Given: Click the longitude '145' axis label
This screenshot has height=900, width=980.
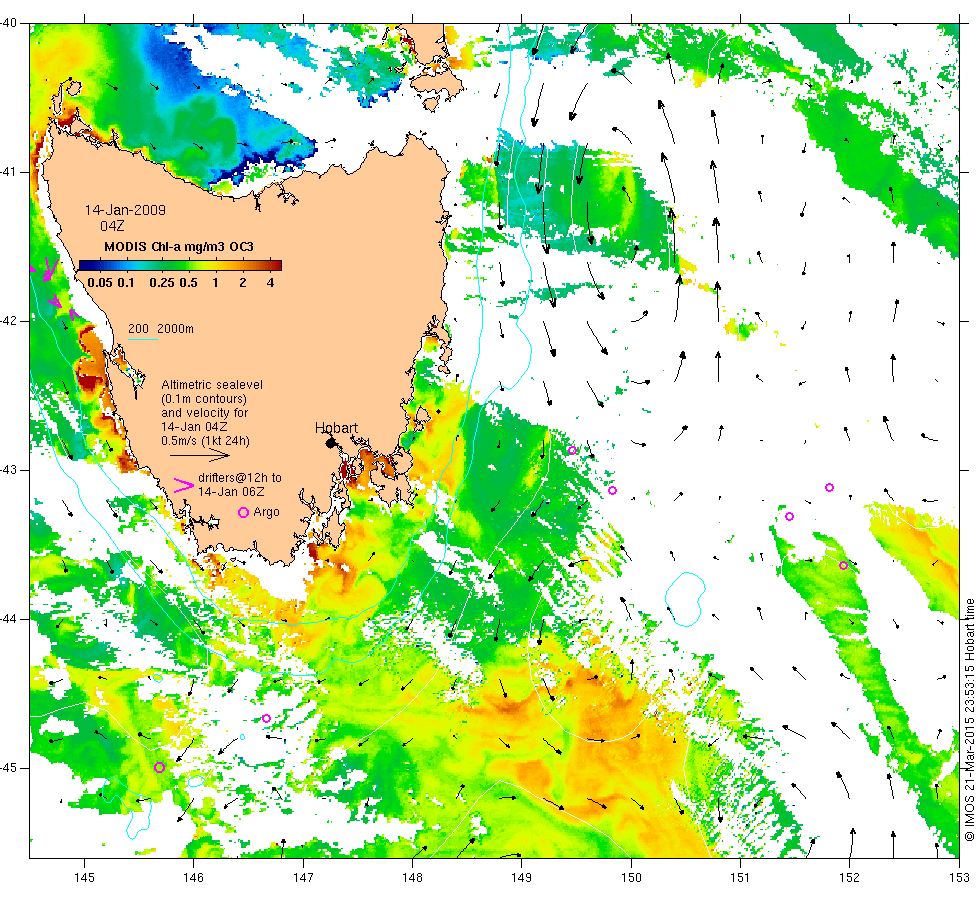Looking at the screenshot, I should point(84,878).
